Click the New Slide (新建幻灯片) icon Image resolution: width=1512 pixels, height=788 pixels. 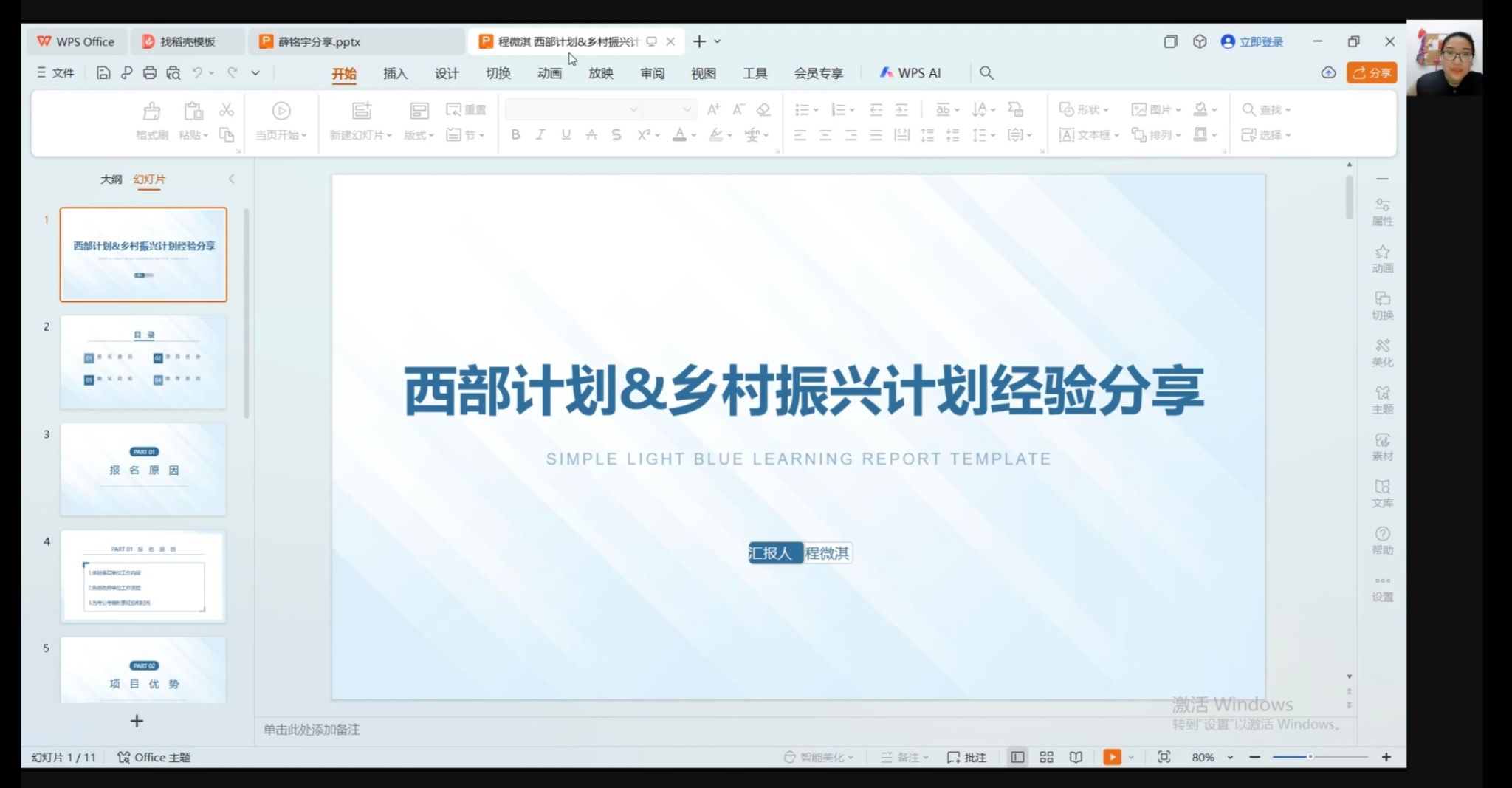point(361,111)
